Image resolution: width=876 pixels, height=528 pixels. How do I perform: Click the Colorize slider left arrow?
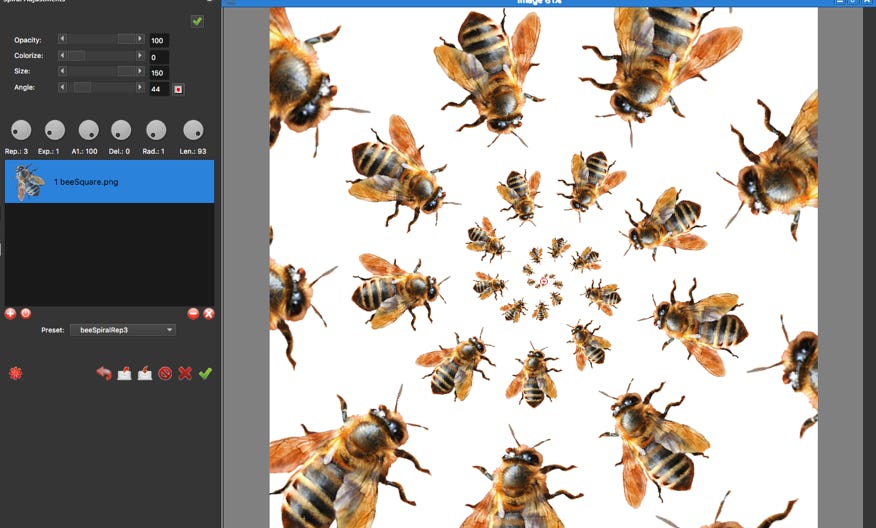point(62,55)
